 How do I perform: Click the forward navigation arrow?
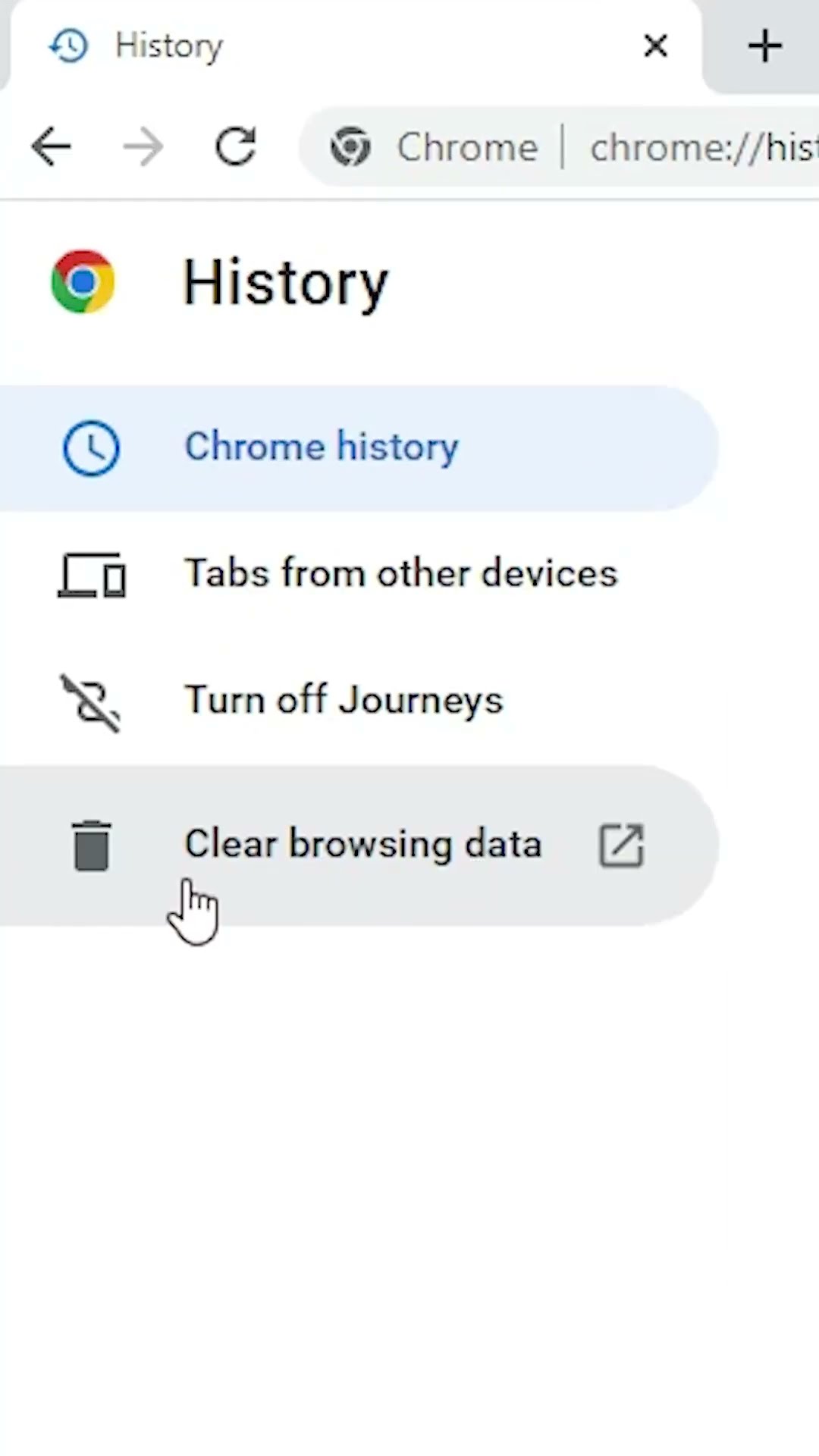point(143,146)
